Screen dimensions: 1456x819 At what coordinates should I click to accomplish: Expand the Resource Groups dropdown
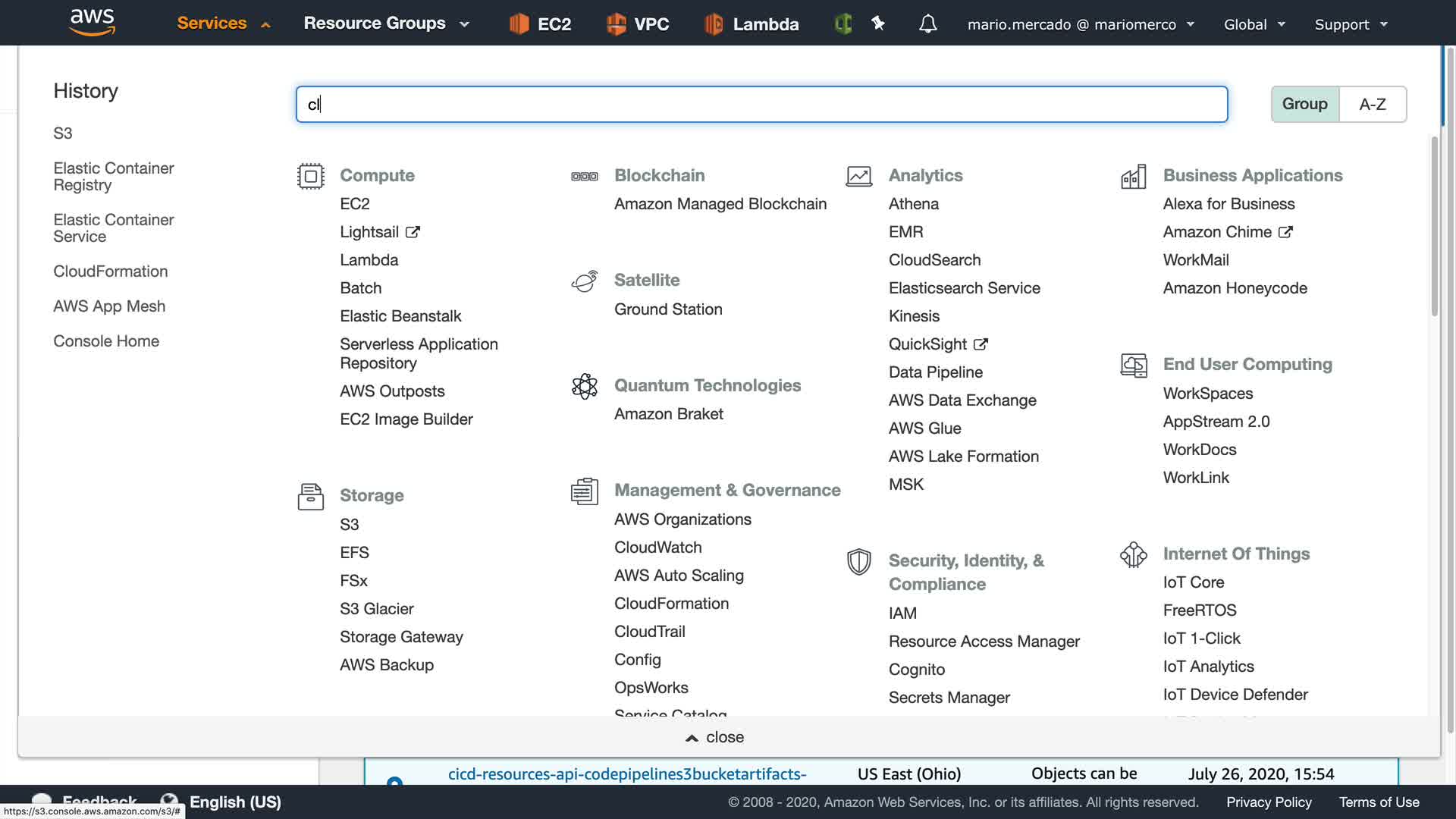pos(386,24)
